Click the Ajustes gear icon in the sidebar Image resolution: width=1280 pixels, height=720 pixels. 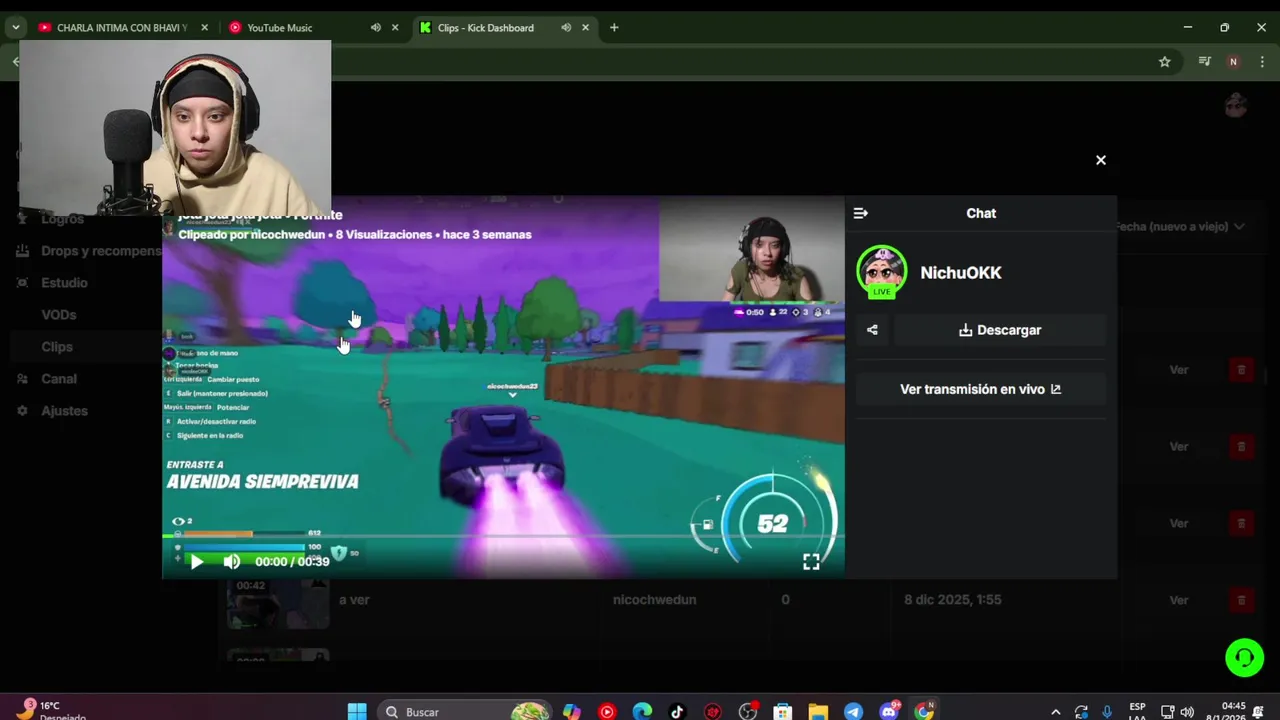[22, 411]
